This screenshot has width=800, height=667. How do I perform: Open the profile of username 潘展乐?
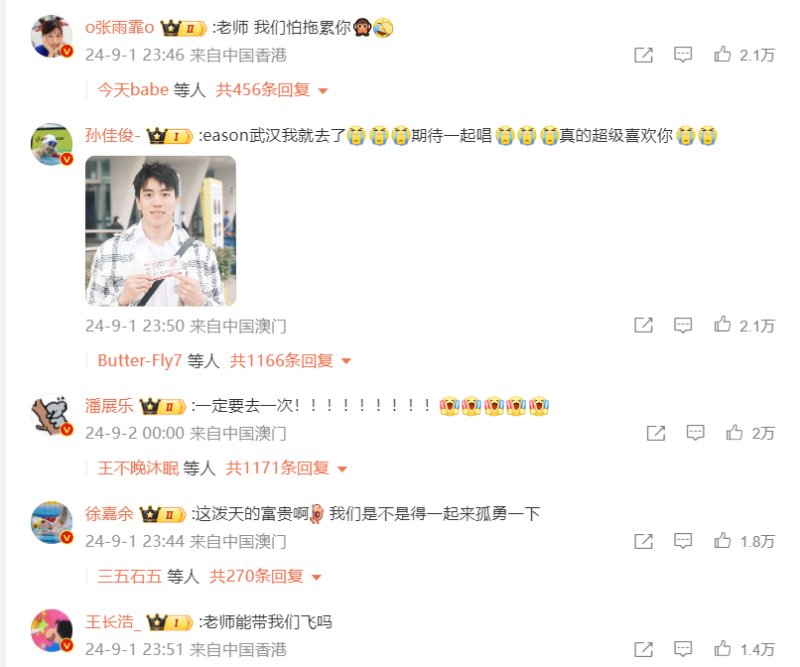click(x=109, y=406)
